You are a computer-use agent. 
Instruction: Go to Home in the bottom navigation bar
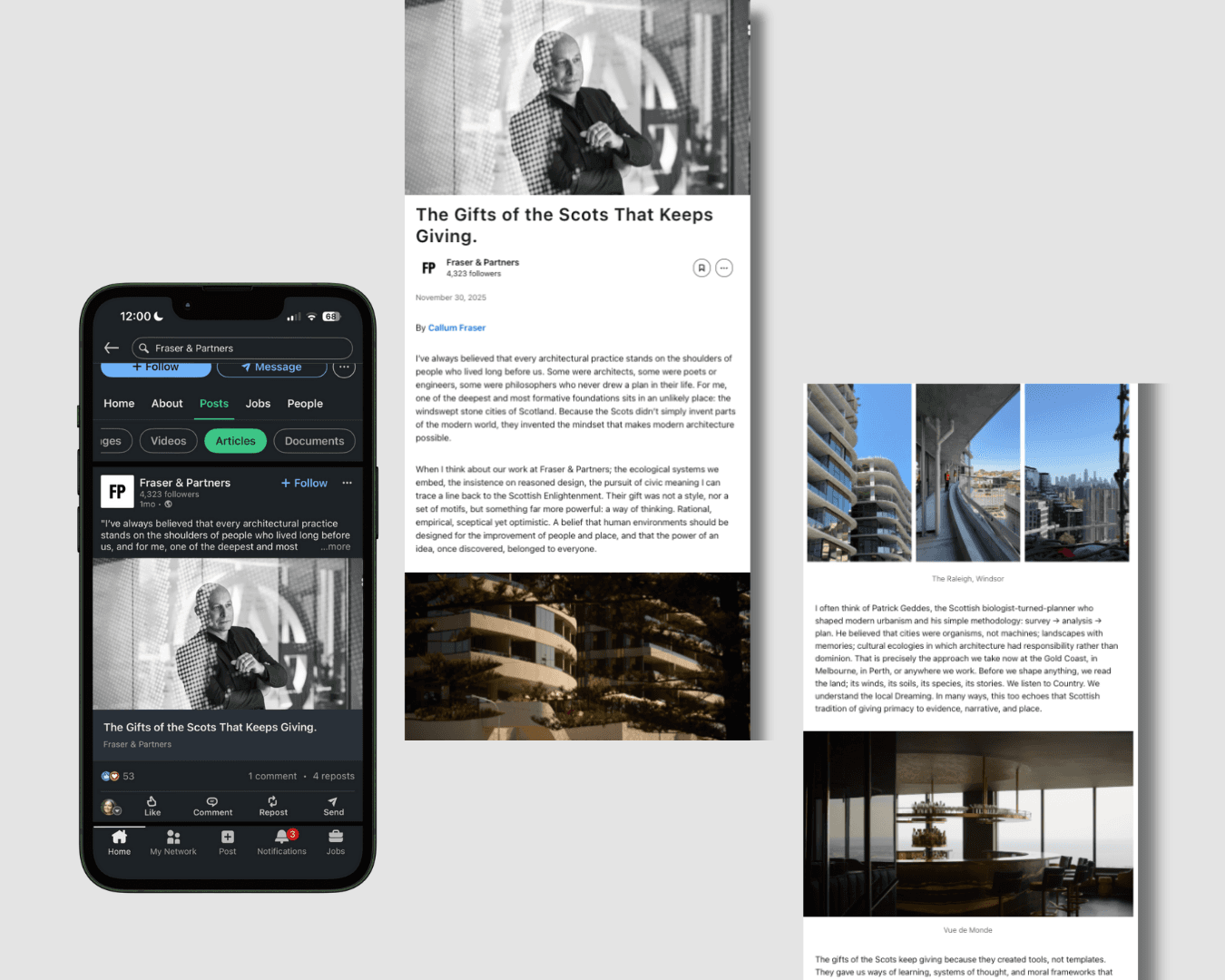(x=119, y=843)
